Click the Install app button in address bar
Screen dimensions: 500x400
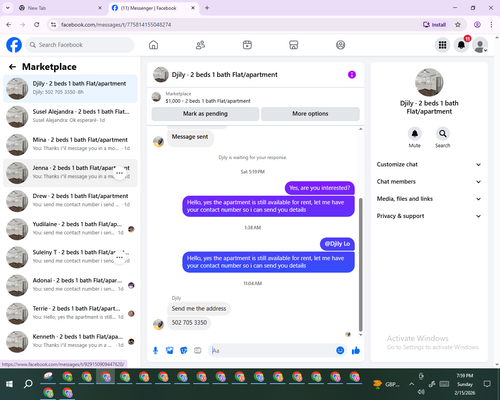(x=434, y=25)
